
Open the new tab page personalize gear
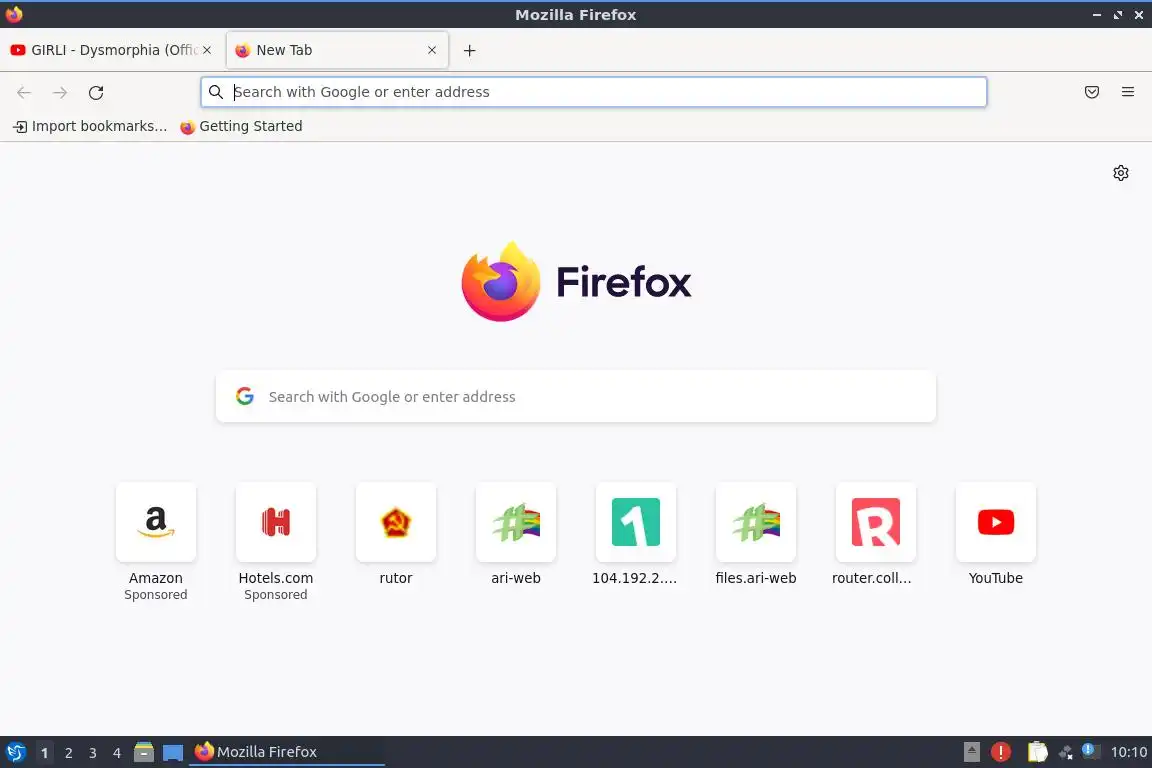[1120, 173]
